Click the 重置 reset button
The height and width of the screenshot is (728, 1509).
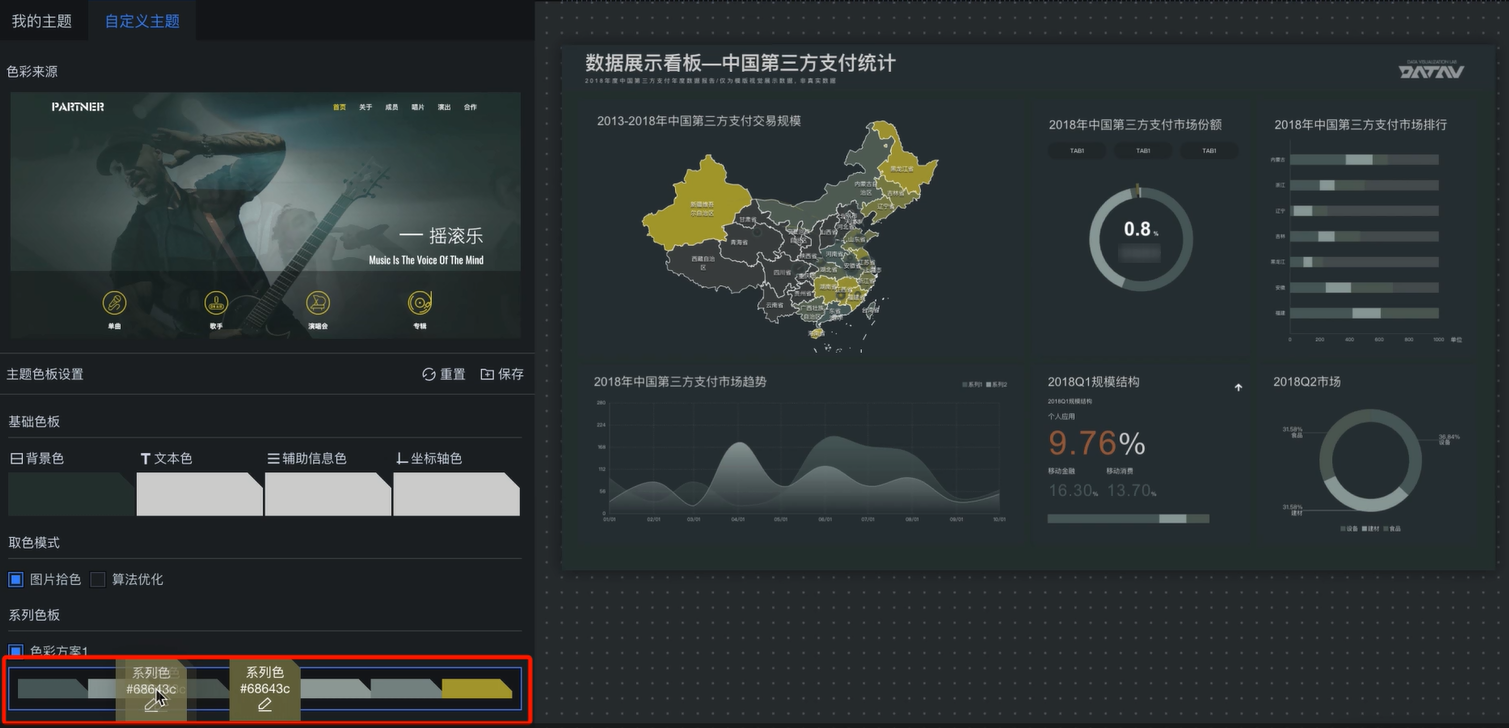coord(444,374)
